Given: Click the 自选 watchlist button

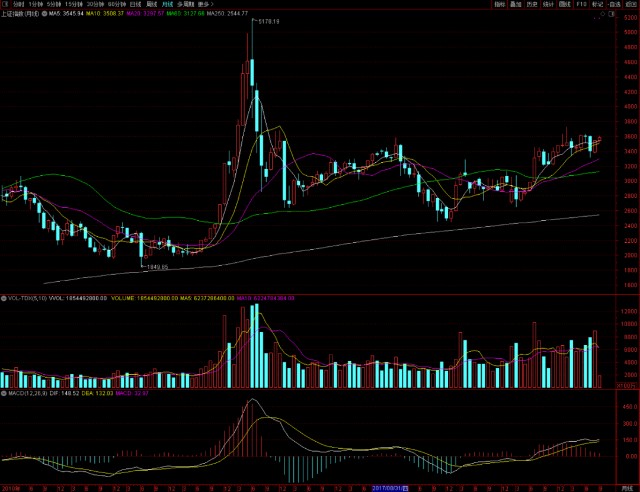Looking at the screenshot, I should (614, 4).
